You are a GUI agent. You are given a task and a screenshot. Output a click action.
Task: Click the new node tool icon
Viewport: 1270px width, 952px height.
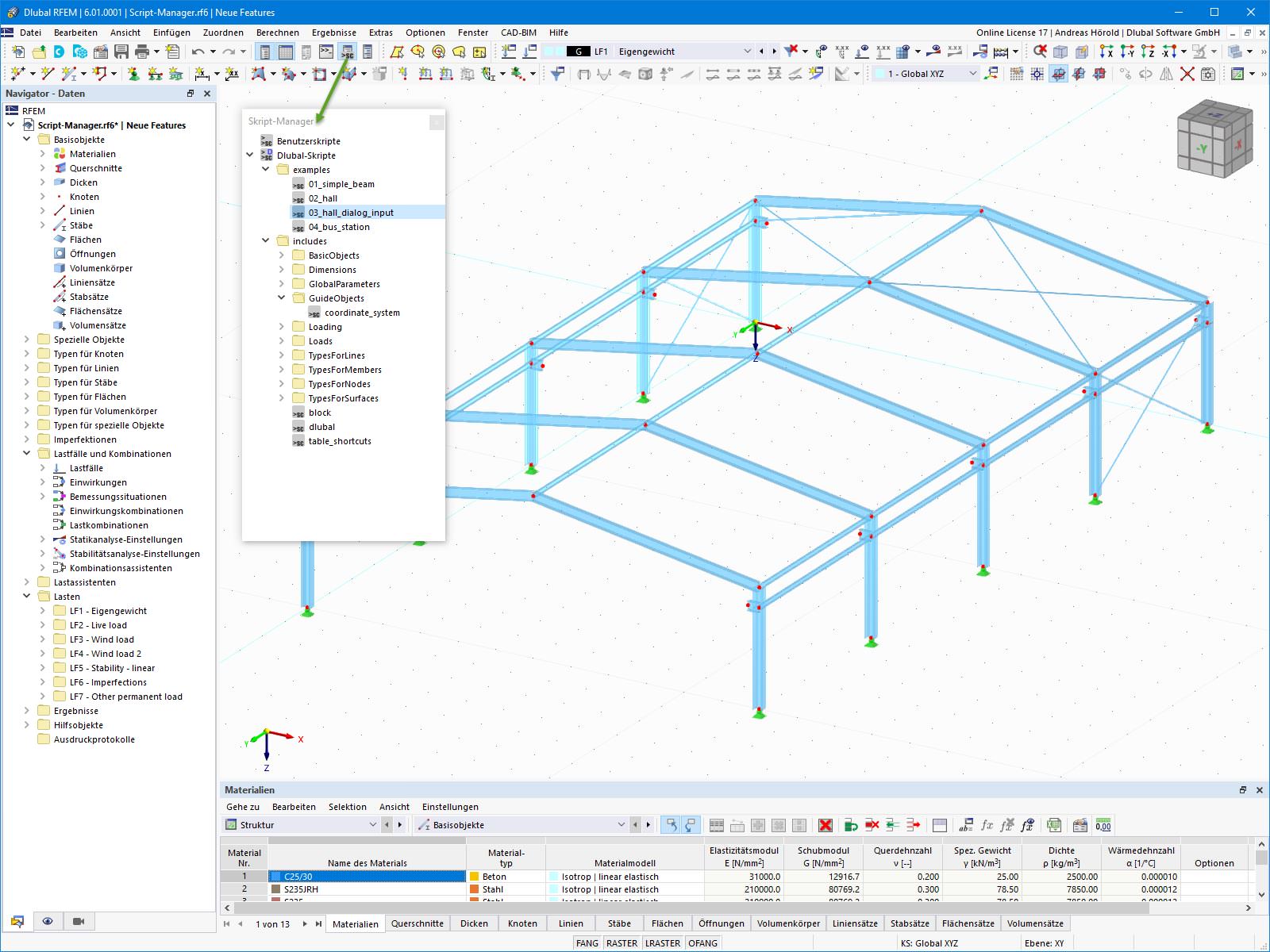18,74
